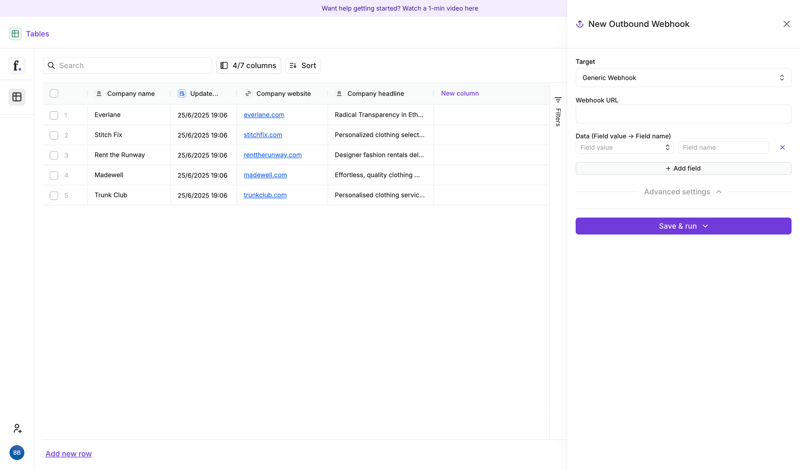This screenshot has height=470, width=800.
Task: Click the invite user icon in sidebar
Action: [x=17, y=429]
